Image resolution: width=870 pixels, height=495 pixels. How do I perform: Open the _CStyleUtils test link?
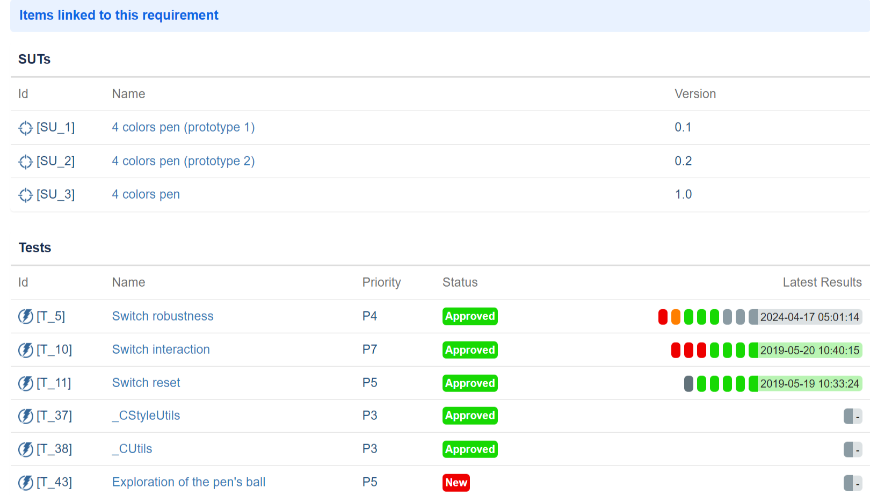(146, 415)
